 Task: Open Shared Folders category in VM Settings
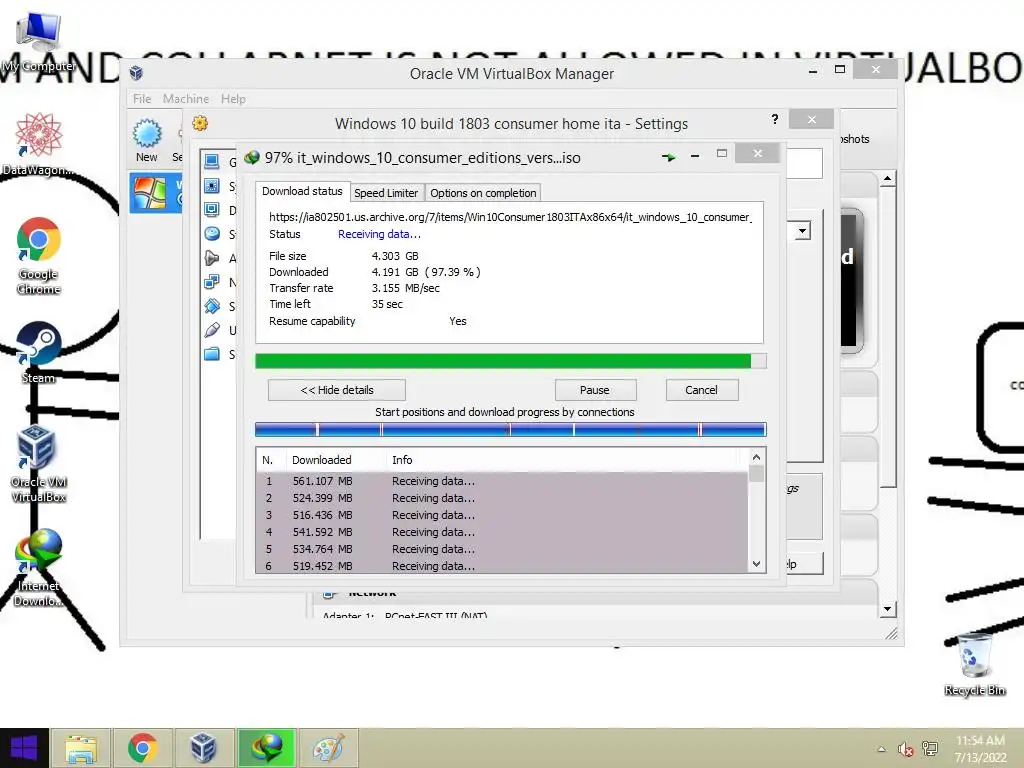click(x=219, y=355)
